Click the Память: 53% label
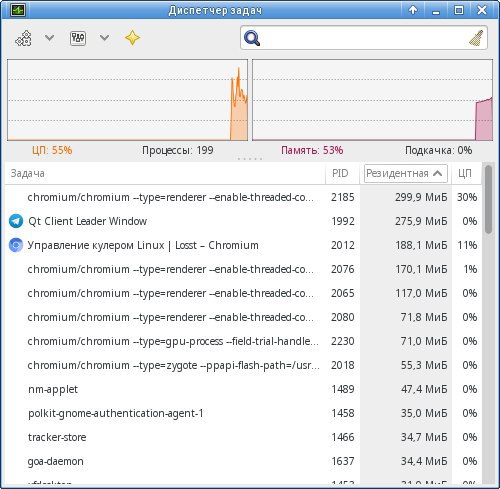The image size is (500, 489). pos(312,150)
